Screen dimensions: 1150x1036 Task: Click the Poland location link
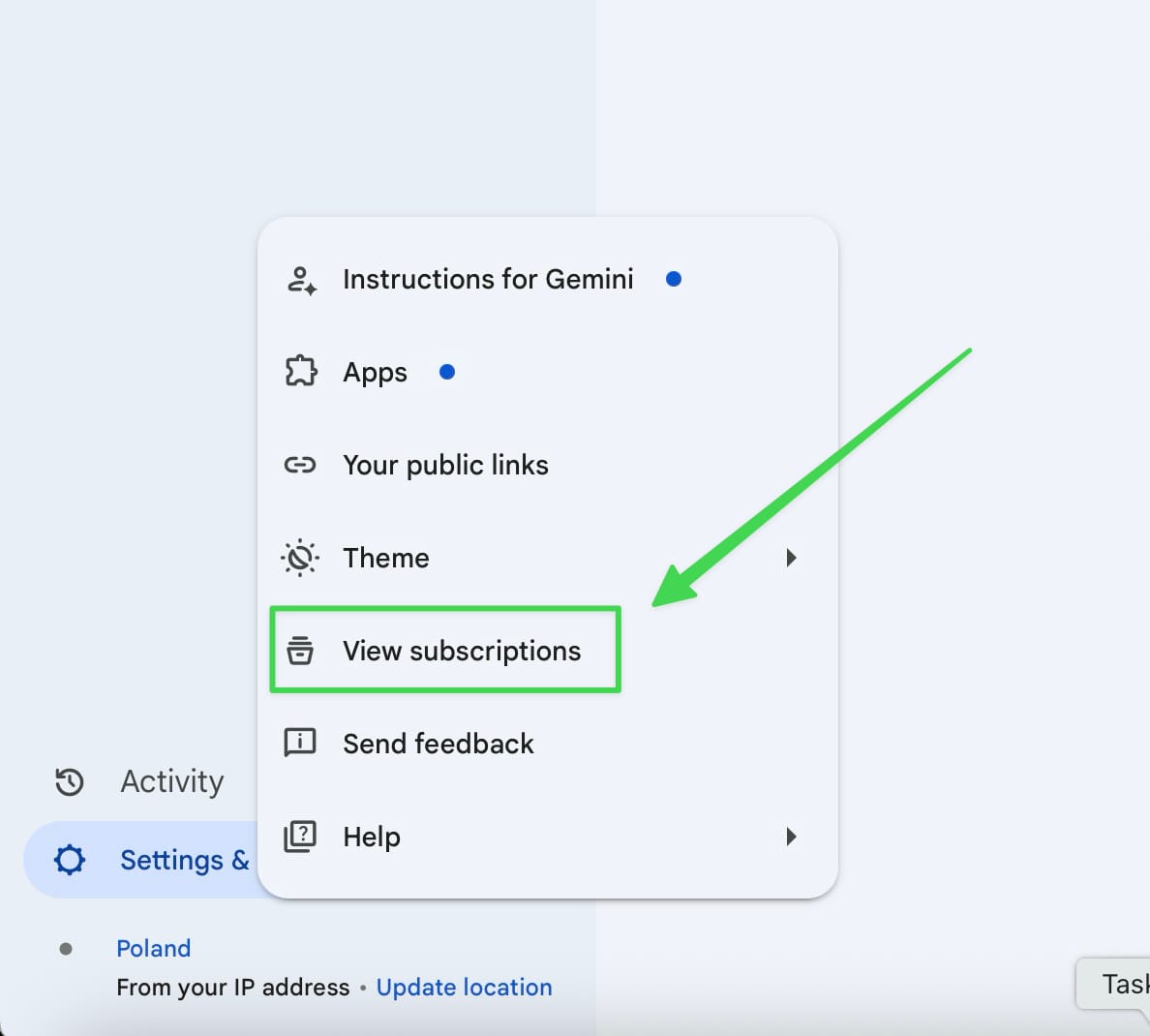click(x=153, y=948)
